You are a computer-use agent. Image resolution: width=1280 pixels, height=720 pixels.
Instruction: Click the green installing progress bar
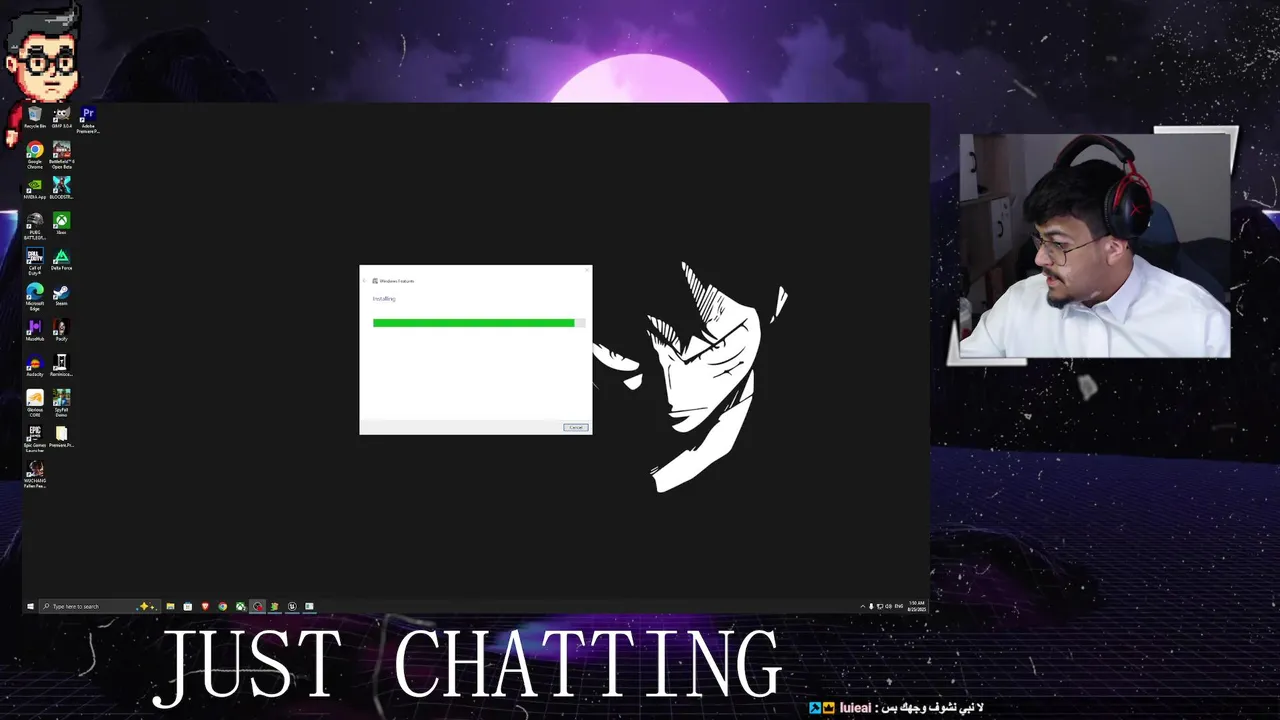click(479, 323)
